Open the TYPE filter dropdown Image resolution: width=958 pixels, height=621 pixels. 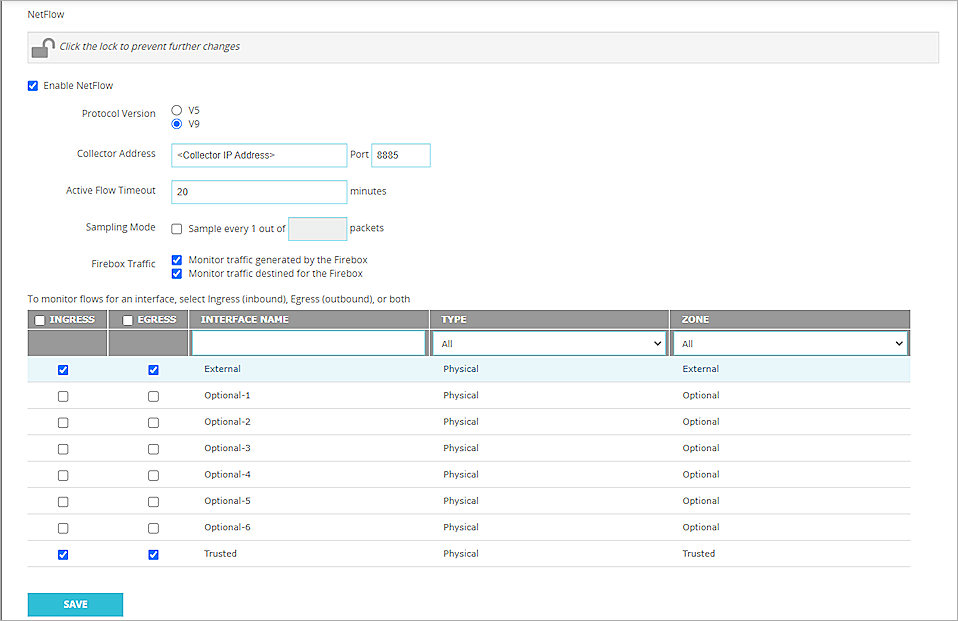549,344
